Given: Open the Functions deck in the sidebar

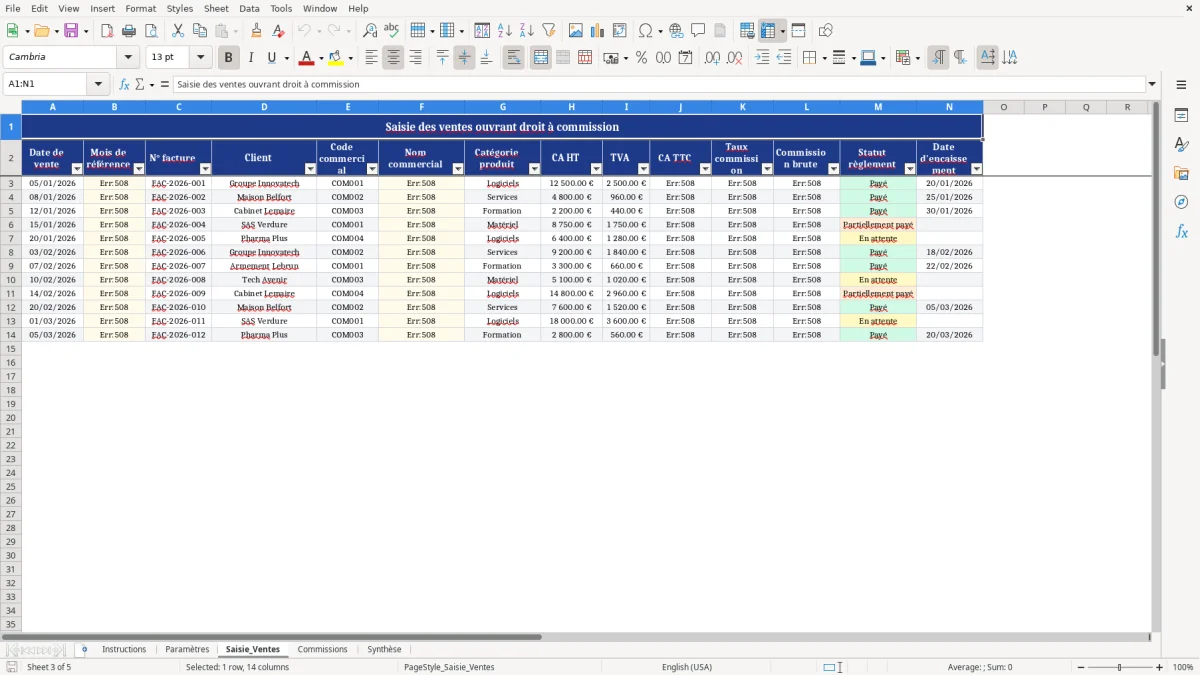Looking at the screenshot, I should (x=1181, y=232).
